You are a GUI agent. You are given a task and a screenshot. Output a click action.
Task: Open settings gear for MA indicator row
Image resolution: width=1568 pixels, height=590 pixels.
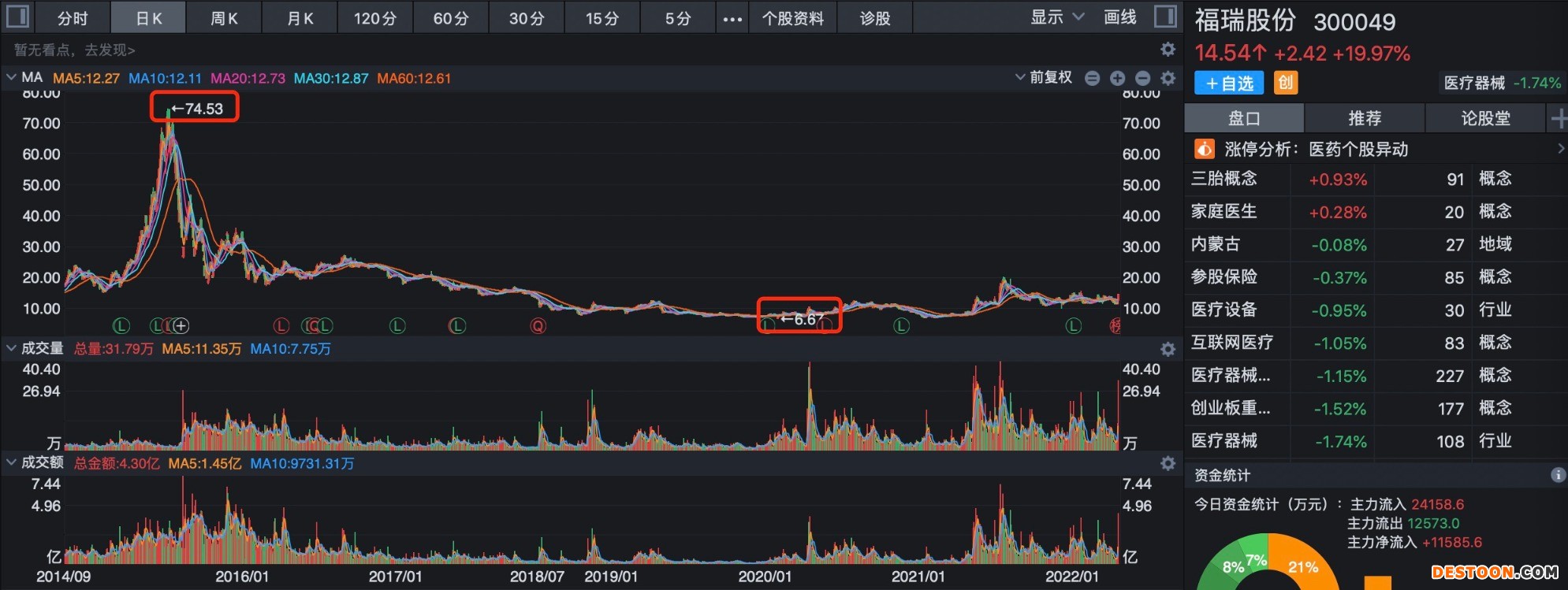[1168, 78]
